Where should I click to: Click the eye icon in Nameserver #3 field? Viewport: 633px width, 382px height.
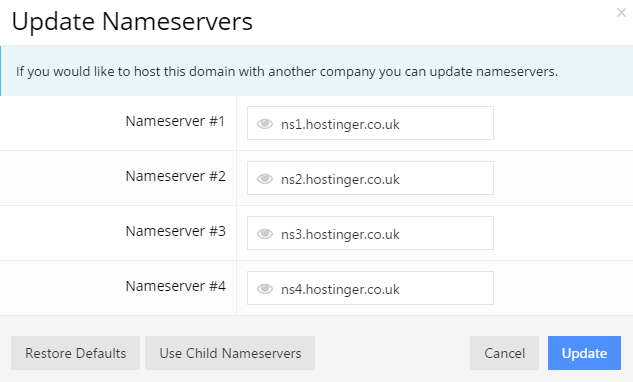265,234
